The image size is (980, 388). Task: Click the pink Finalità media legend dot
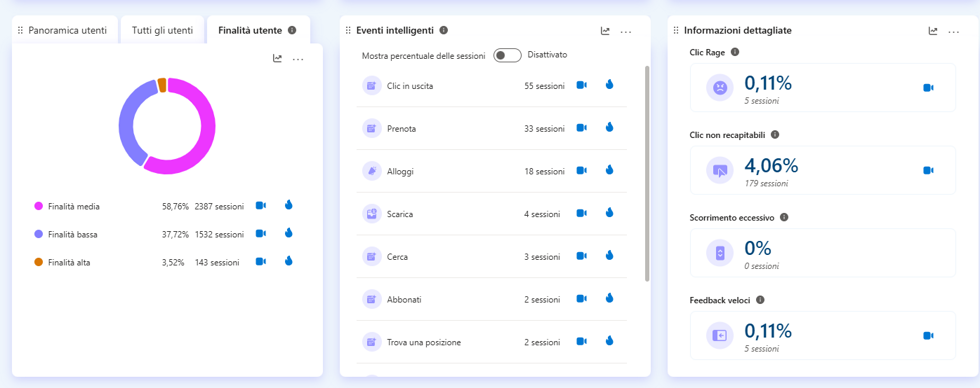[39, 206]
